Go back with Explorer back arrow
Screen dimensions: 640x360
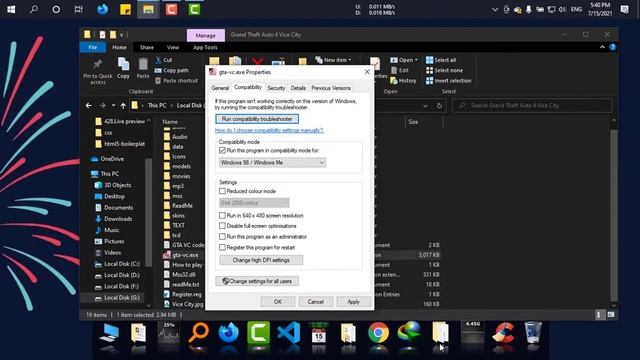89,106
